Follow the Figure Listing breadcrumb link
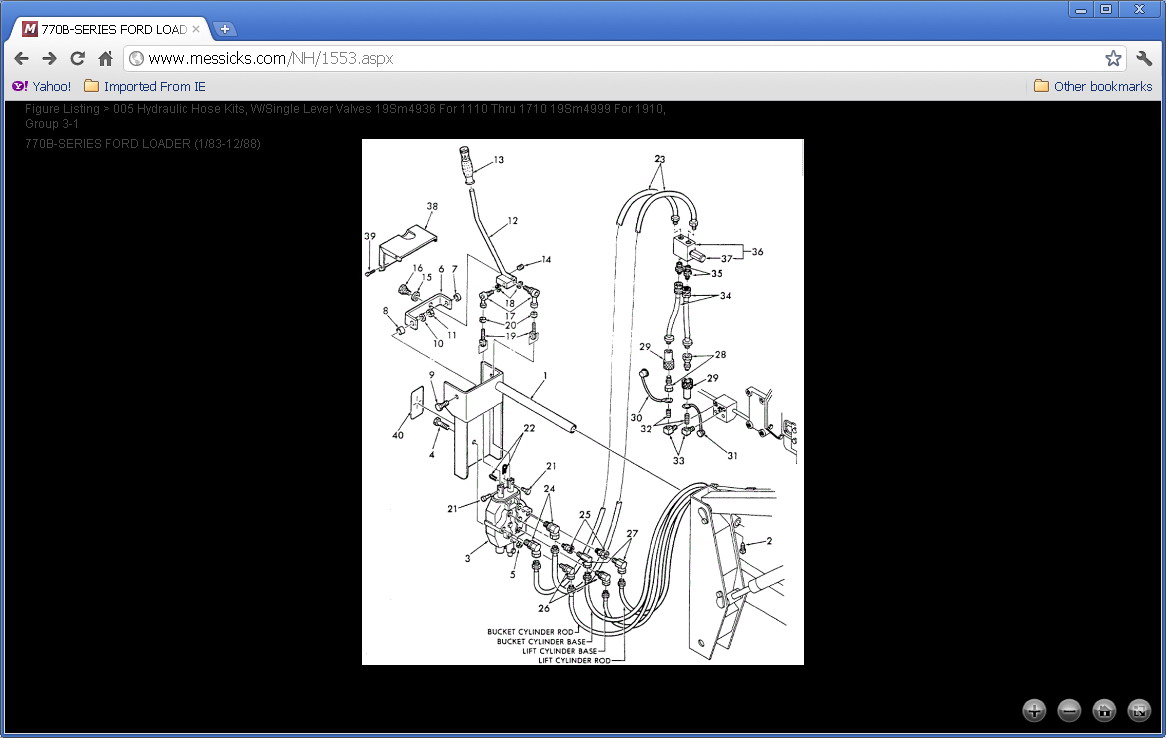The width and height of the screenshot is (1166, 738). coord(62,109)
